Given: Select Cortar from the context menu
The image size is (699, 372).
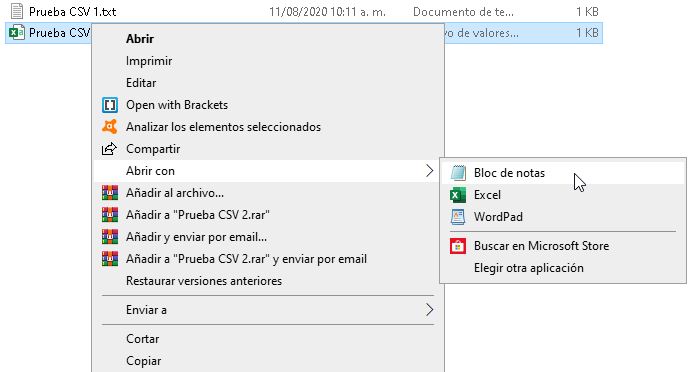Looking at the screenshot, I should click(143, 339).
